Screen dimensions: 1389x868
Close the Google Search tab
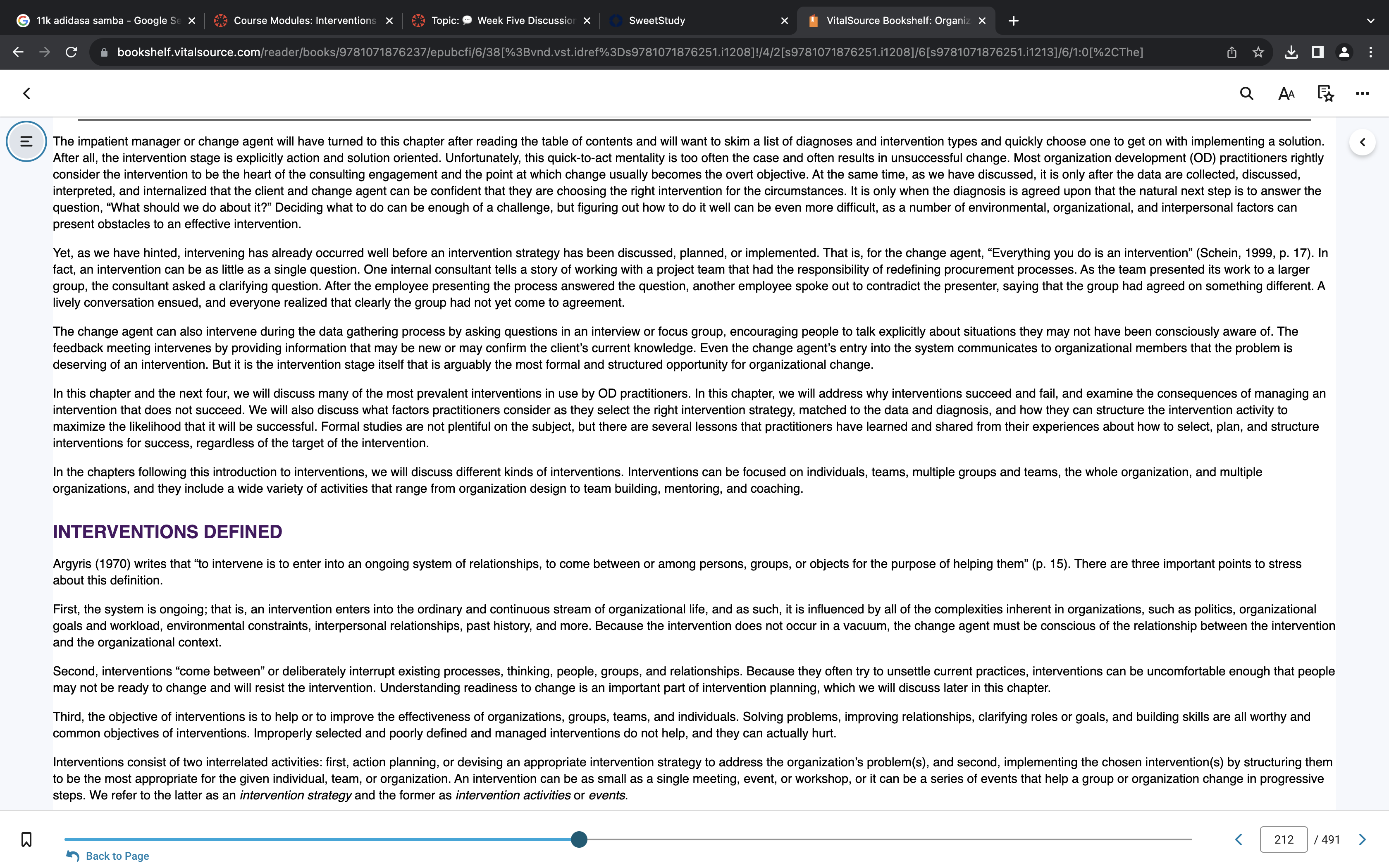coord(192,21)
